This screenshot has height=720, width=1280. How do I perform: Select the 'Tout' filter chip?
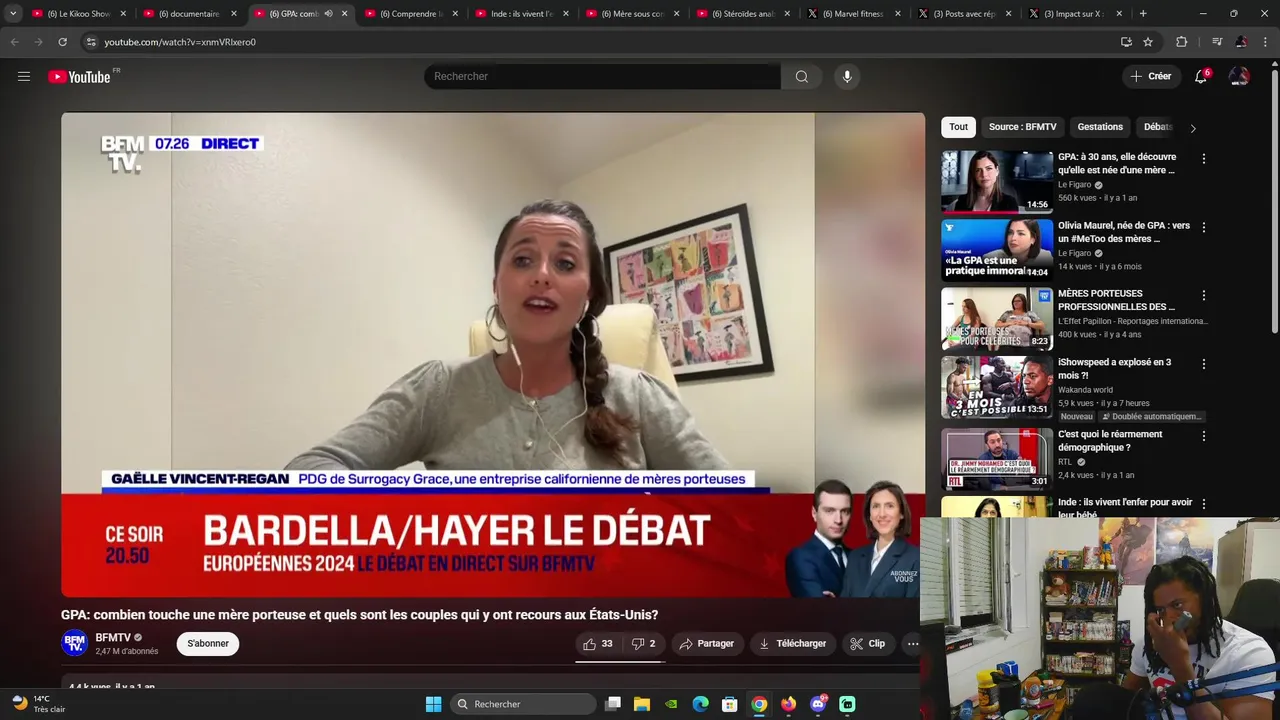[x=958, y=127]
